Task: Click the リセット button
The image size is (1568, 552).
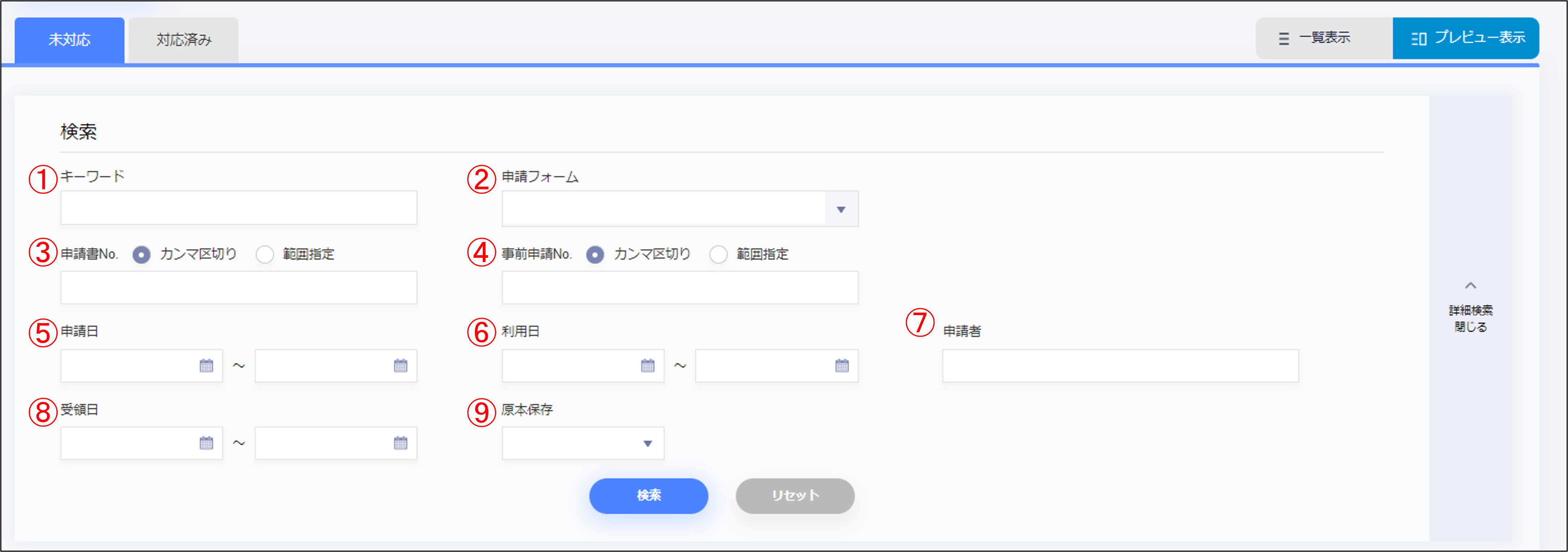Action: pos(795,495)
